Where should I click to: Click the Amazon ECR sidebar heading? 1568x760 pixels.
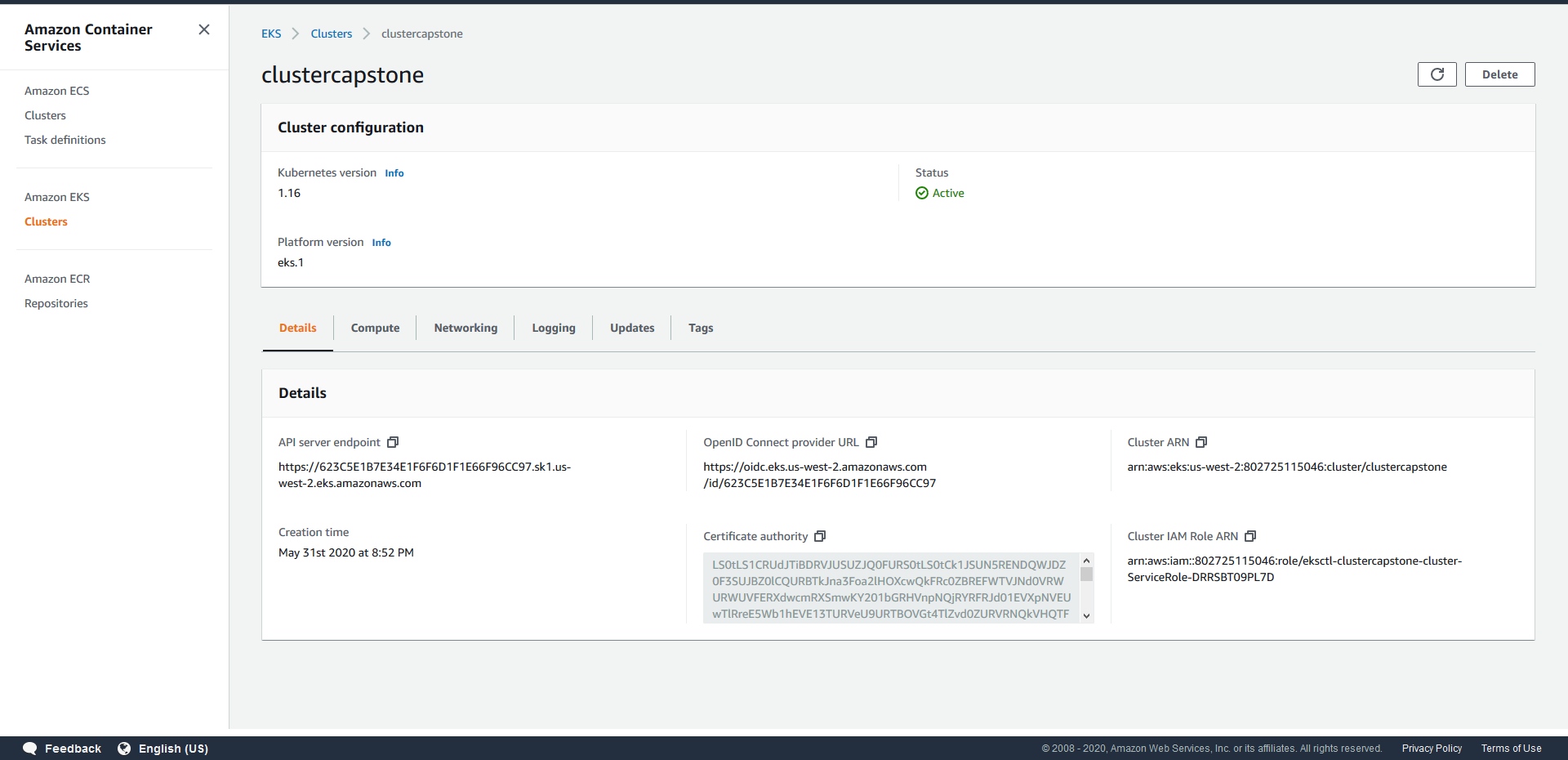(x=57, y=279)
